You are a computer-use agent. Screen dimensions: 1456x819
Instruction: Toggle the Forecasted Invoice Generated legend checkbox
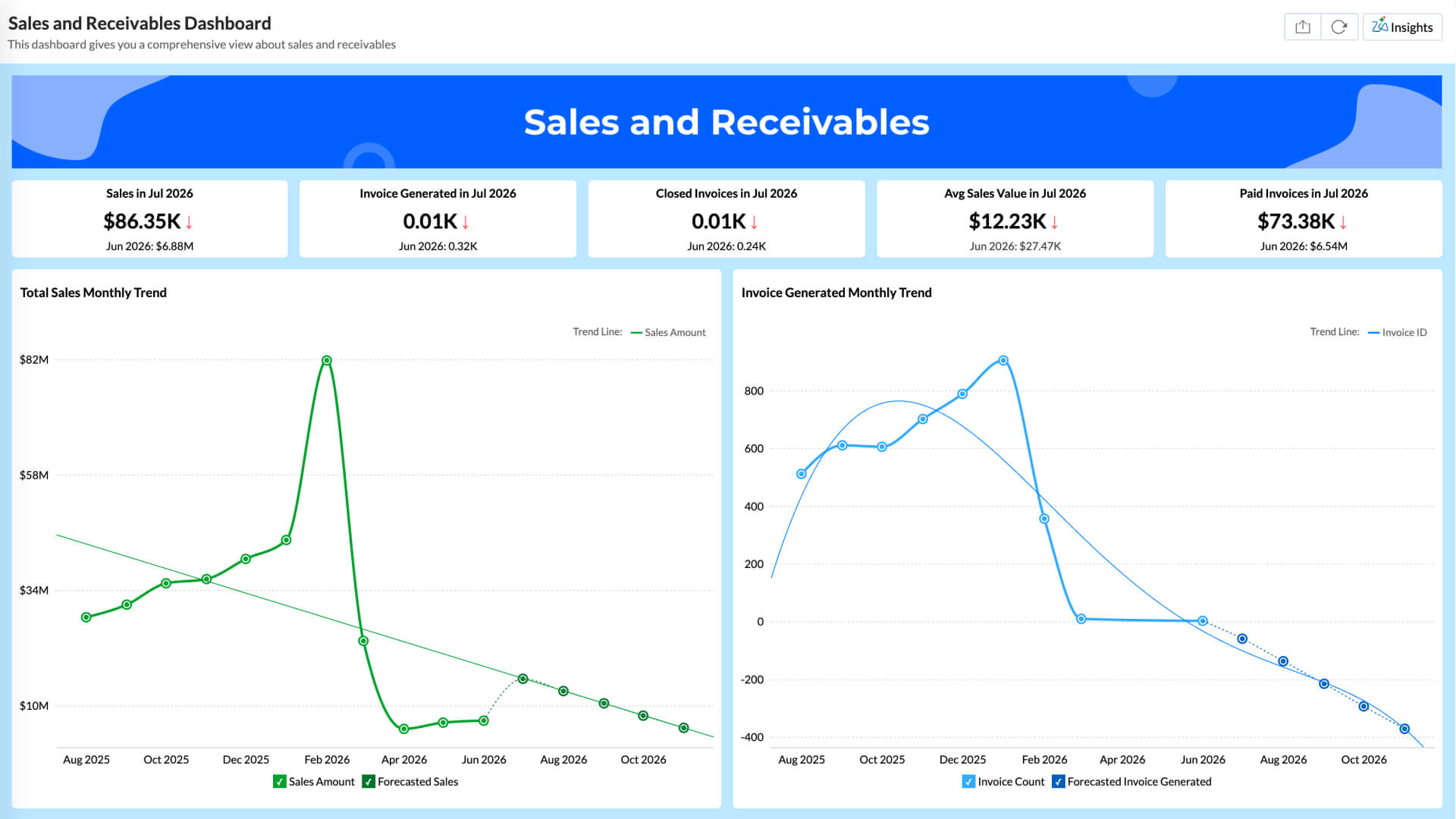tap(1059, 782)
